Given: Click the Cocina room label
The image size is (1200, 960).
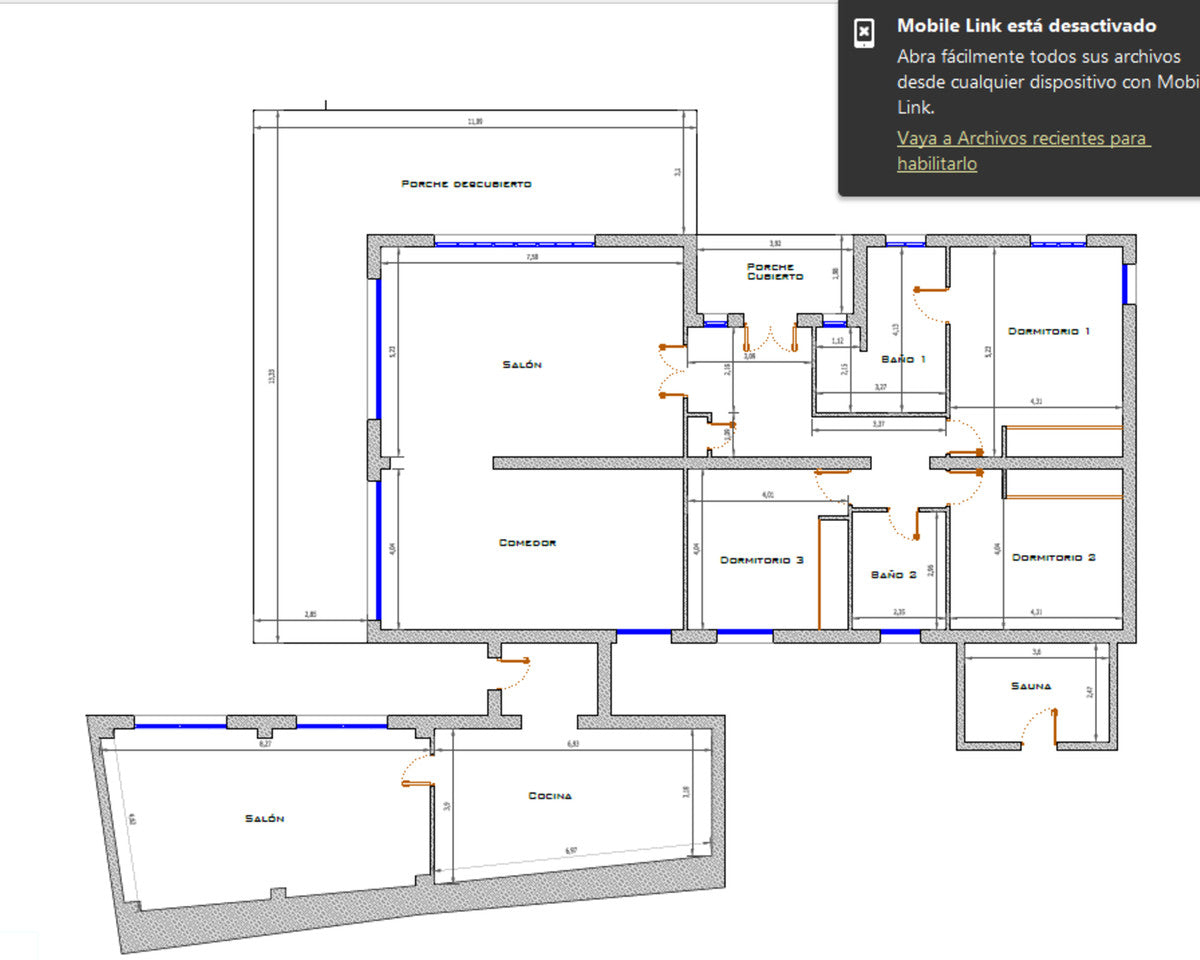Looking at the screenshot, I should [x=550, y=796].
